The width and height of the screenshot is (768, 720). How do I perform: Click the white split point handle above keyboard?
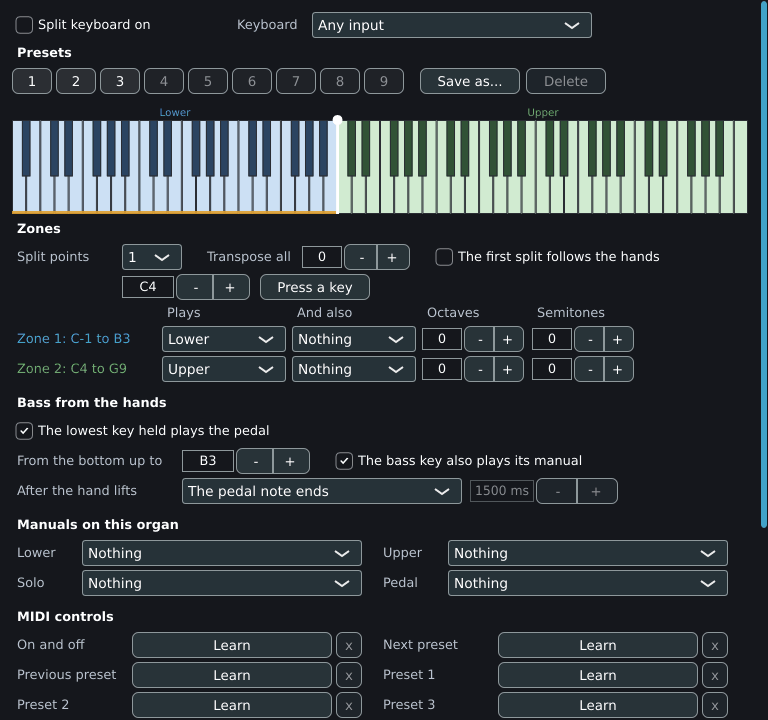click(x=337, y=120)
